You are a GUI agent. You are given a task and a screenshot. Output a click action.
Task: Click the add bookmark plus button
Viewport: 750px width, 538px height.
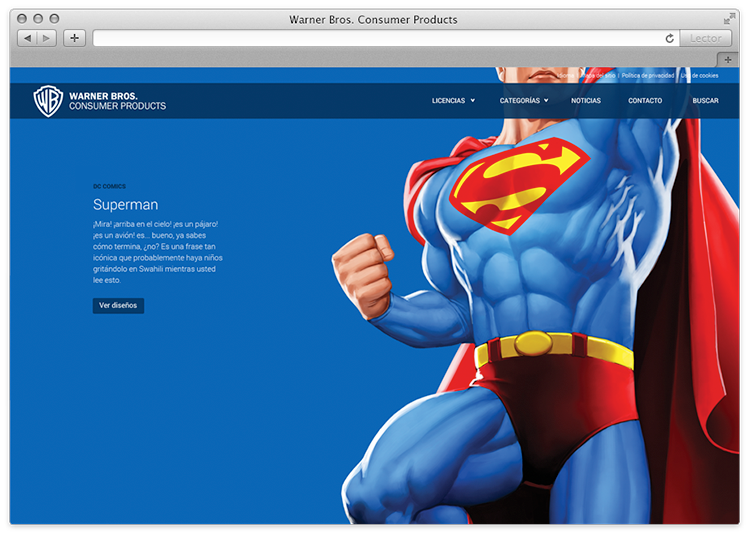[x=74, y=38]
